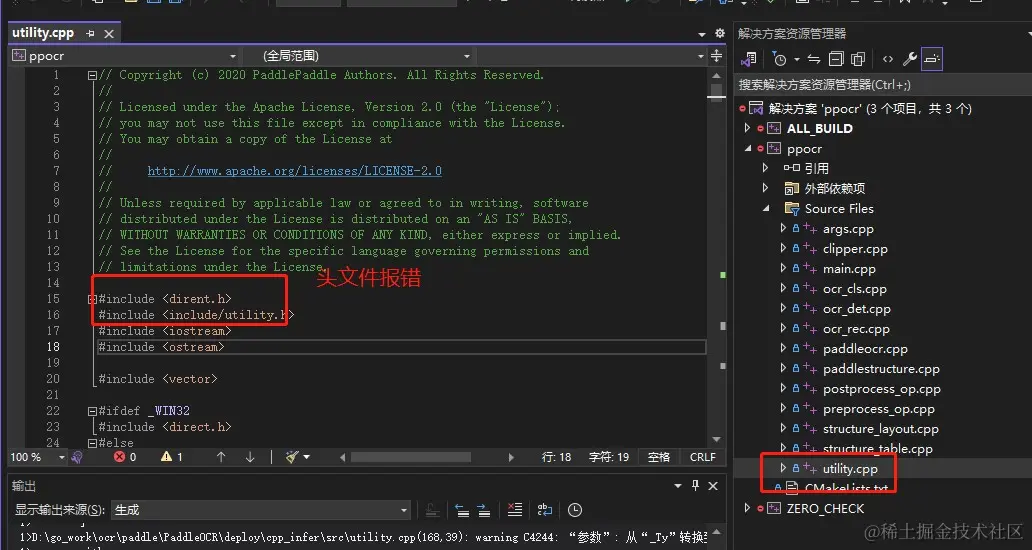Go to next message in output
The width and height of the screenshot is (1032, 550).
click(484, 510)
